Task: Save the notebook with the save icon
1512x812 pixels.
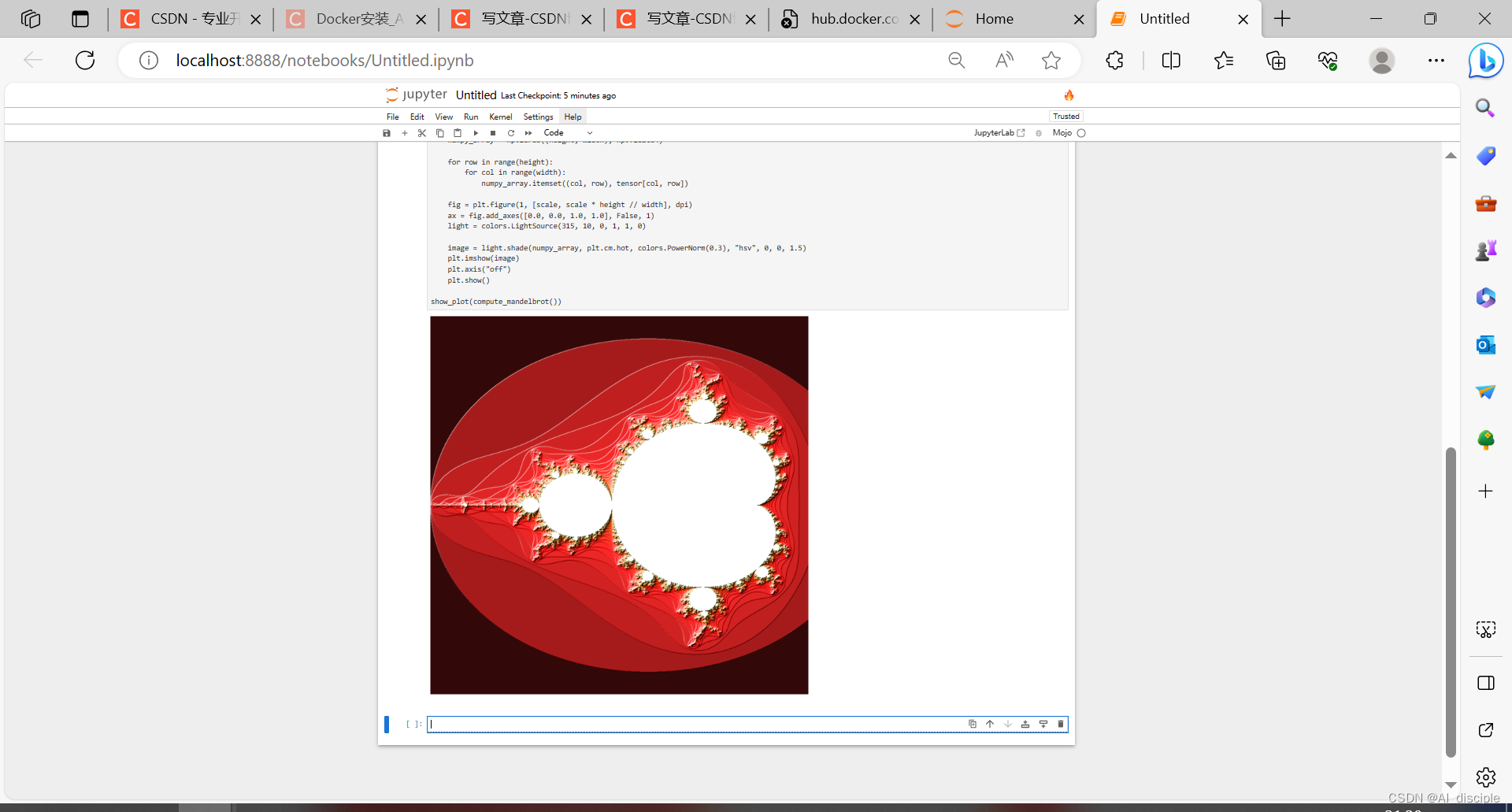Action: pos(387,133)
